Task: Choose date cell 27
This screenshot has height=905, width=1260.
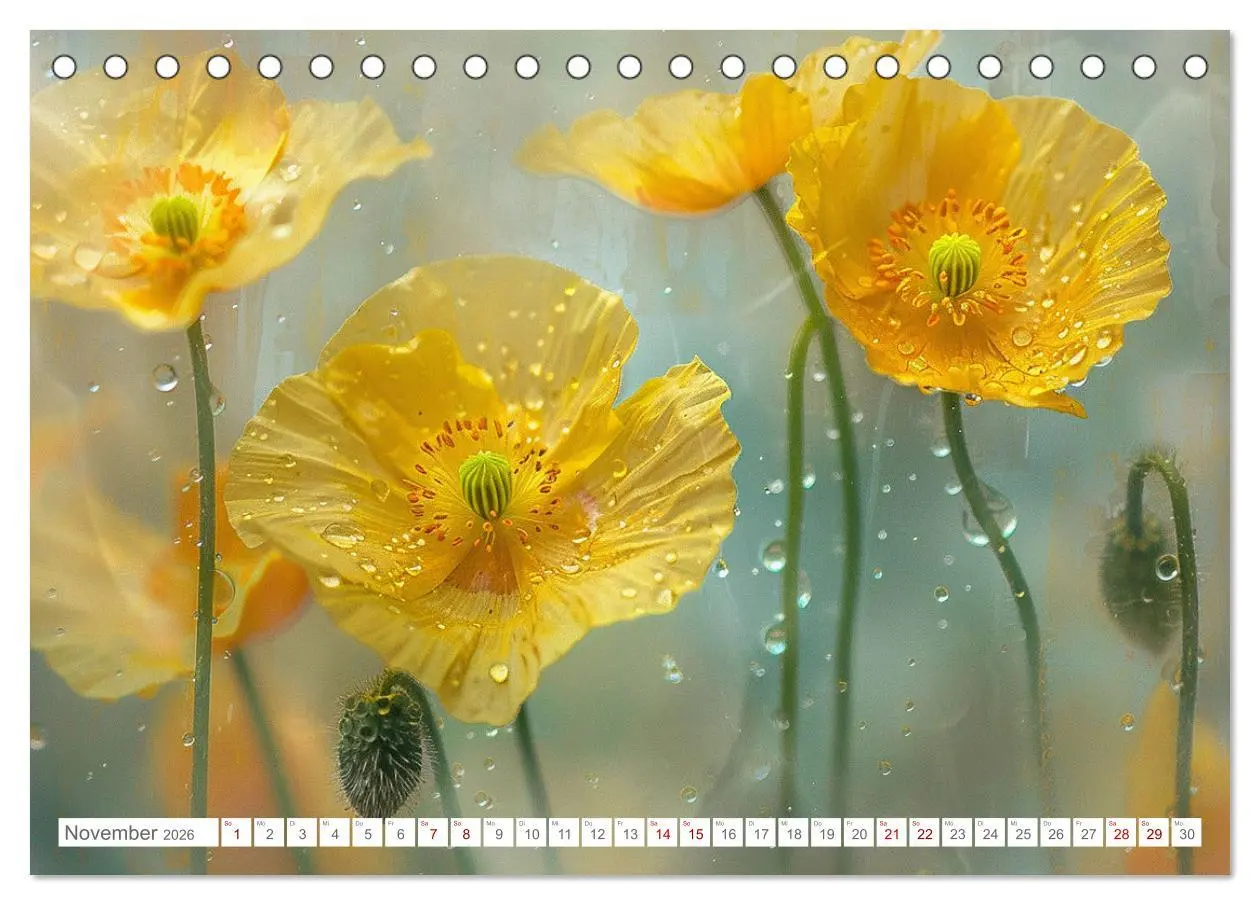Action: [1087, 832]
